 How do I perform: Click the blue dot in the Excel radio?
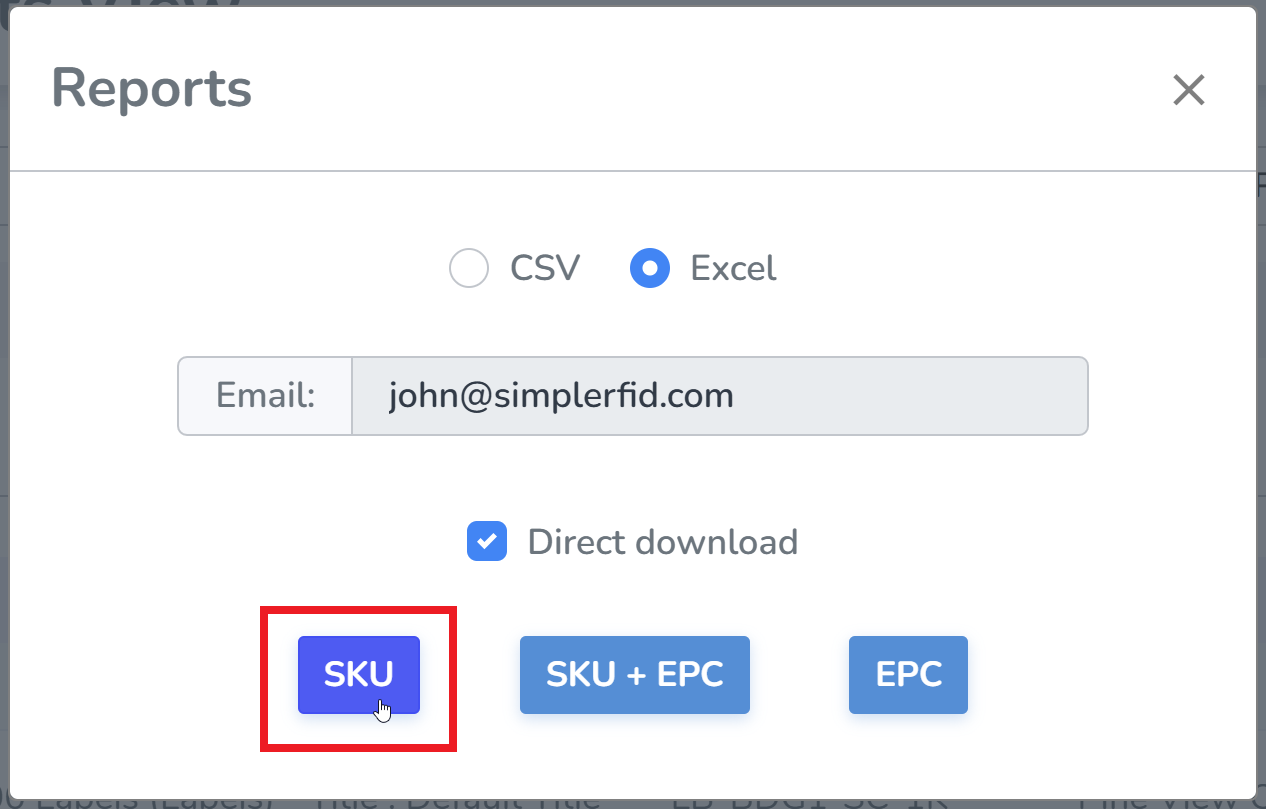click(650, 269)
